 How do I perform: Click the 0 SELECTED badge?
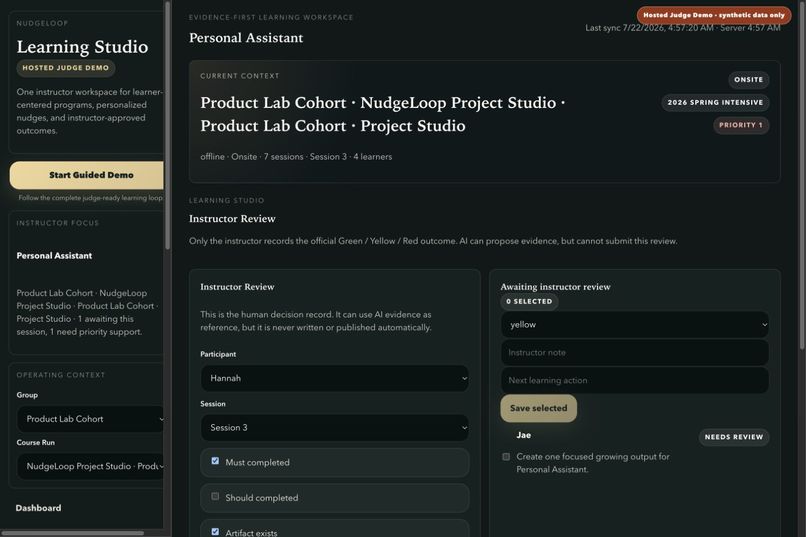click(529, 301)
